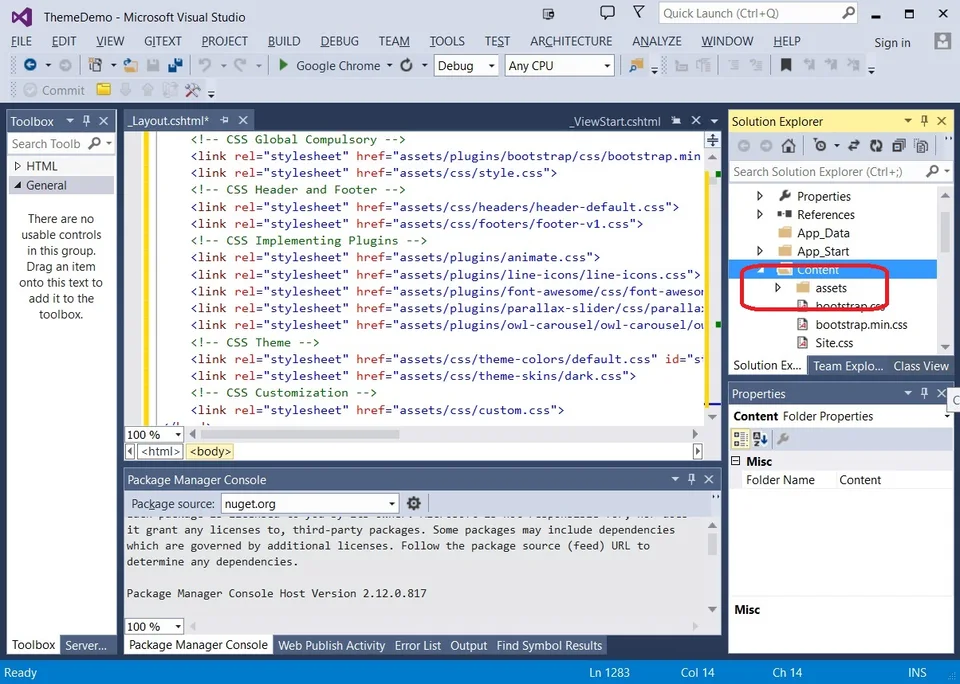
Task: Click the Package Manager Console settings gear
Action: (x=414, y=503)
